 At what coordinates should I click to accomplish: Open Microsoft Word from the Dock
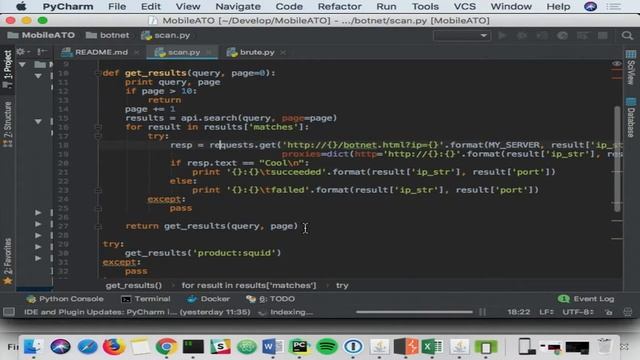(x=273, y=347)
